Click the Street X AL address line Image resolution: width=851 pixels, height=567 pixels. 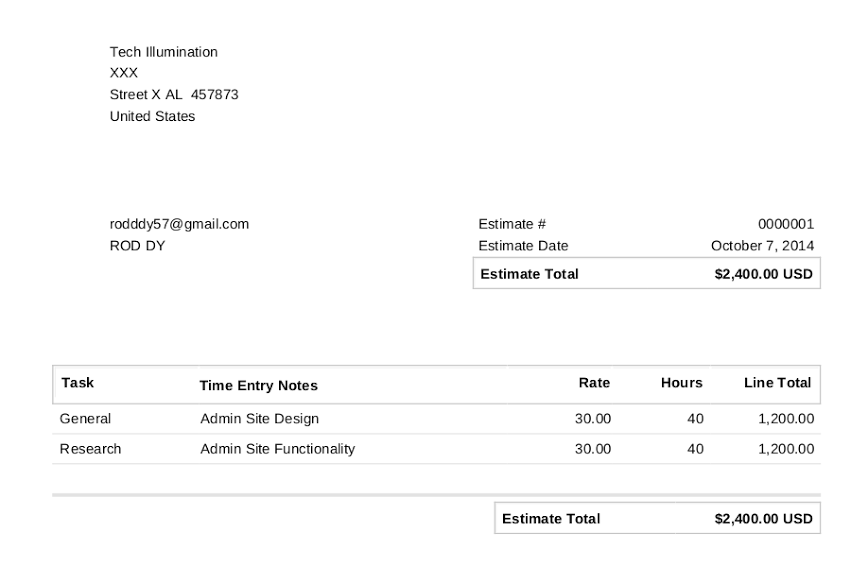(x=174, y=95)
